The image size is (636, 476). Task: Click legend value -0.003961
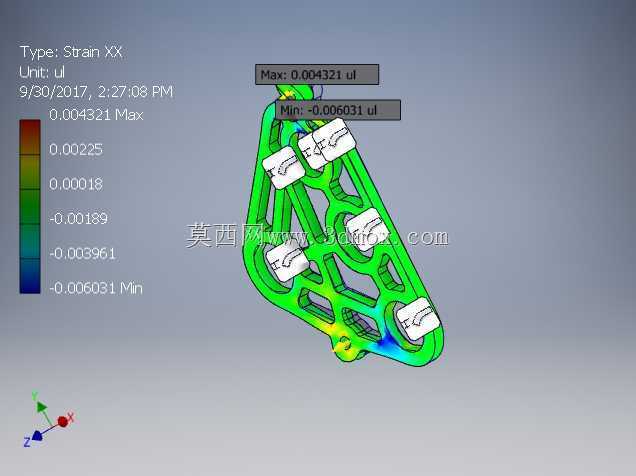tap(83, 254)
